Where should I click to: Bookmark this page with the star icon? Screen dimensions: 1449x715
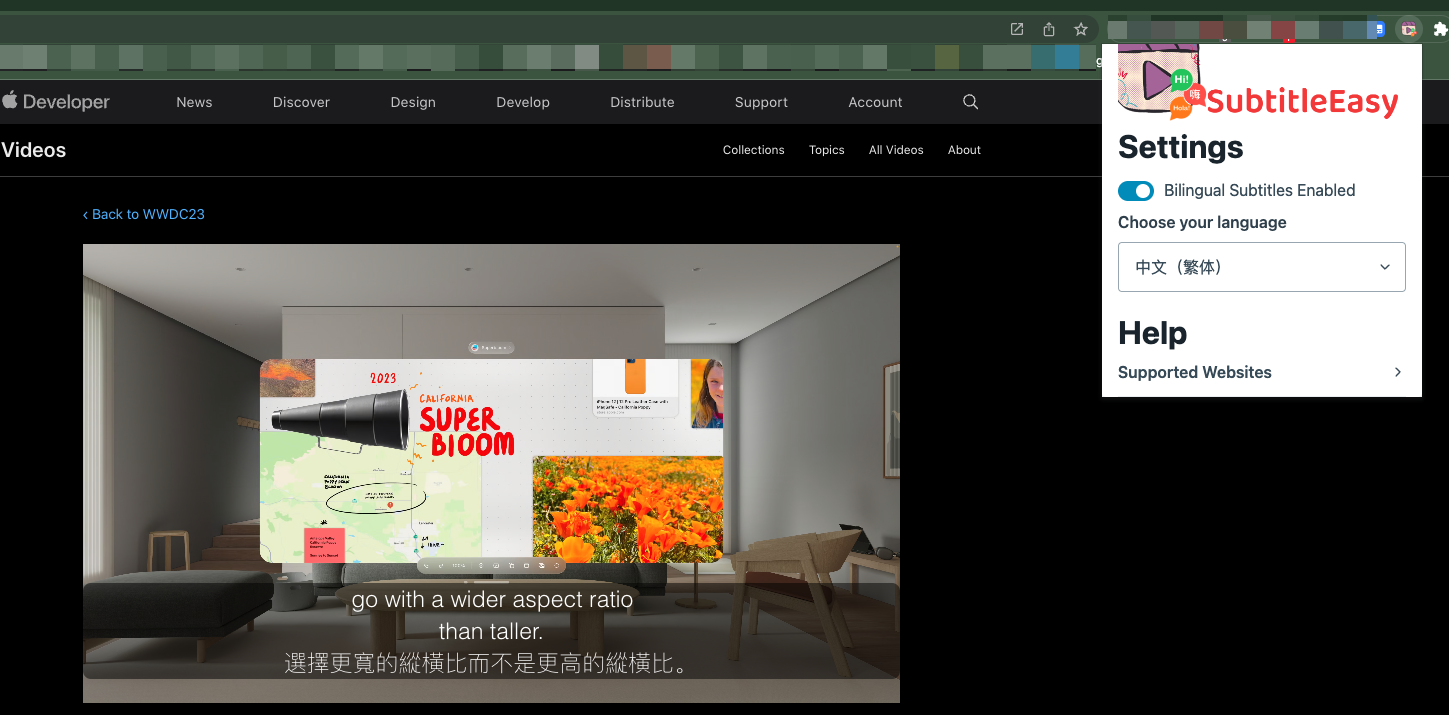(x=1081, y=29)
